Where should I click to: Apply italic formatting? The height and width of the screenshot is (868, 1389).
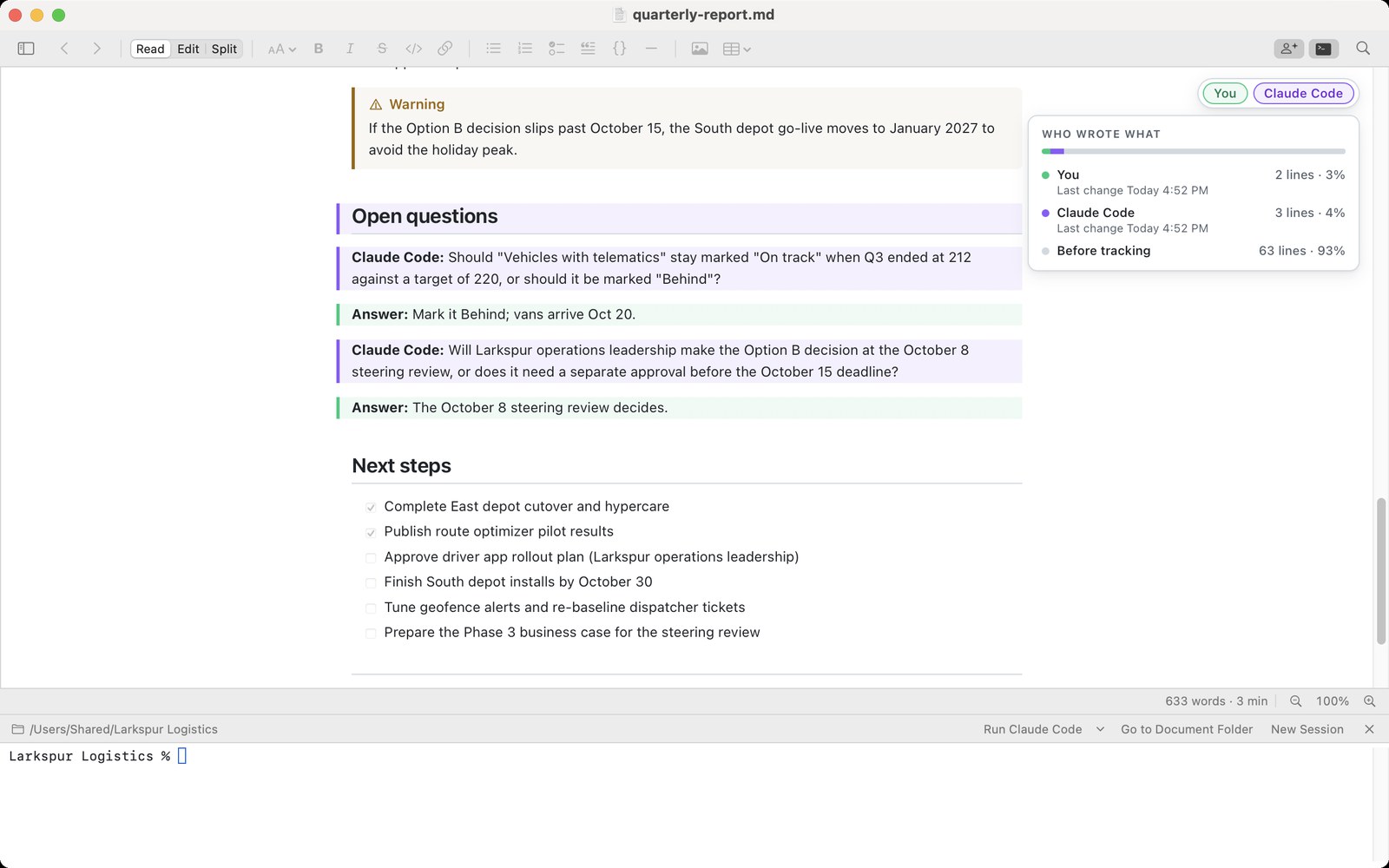tap(350, 49)
